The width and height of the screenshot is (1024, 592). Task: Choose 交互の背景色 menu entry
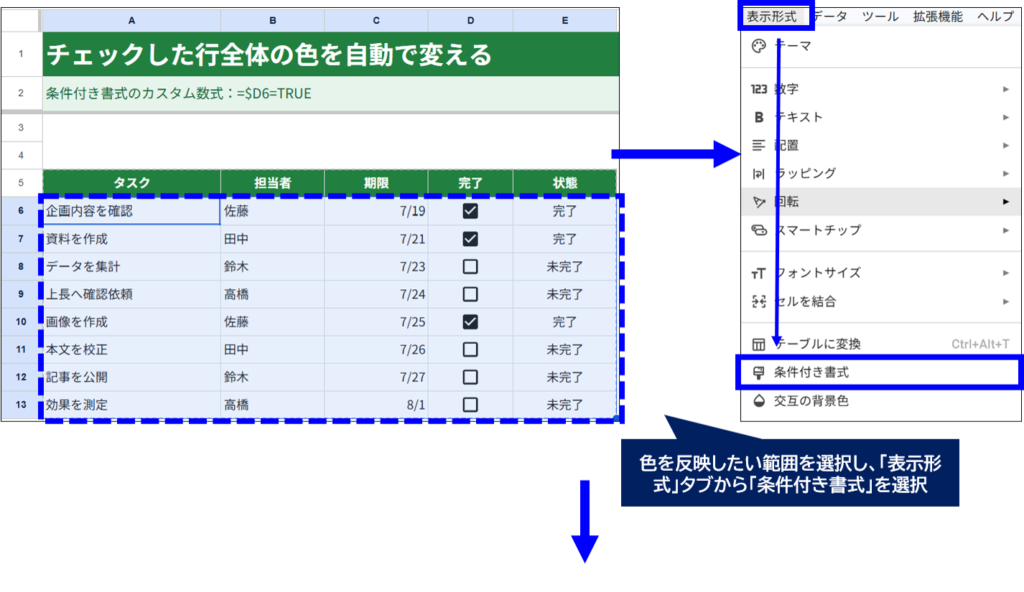[x=882, y=401]
